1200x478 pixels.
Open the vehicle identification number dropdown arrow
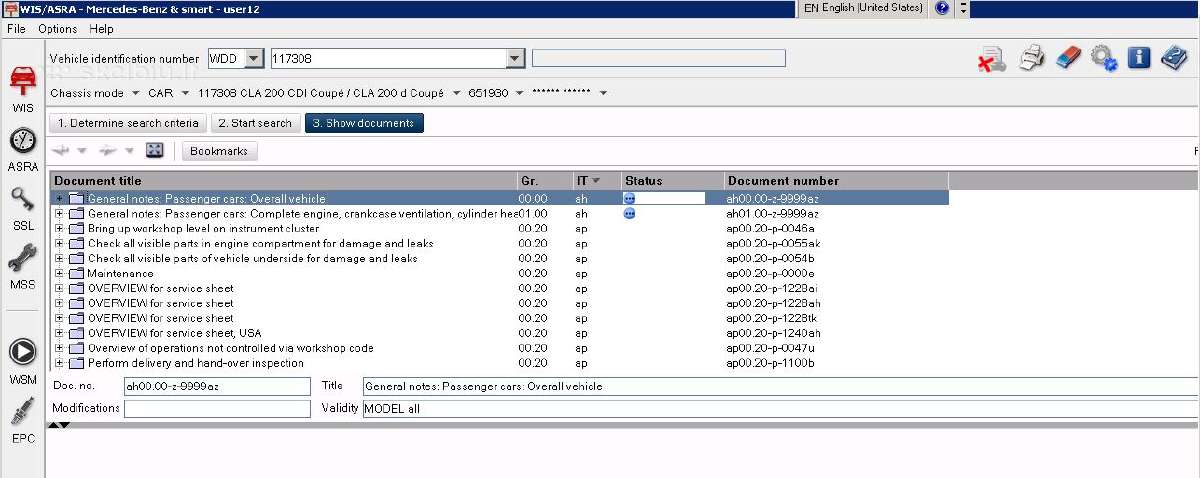point(516,59)
